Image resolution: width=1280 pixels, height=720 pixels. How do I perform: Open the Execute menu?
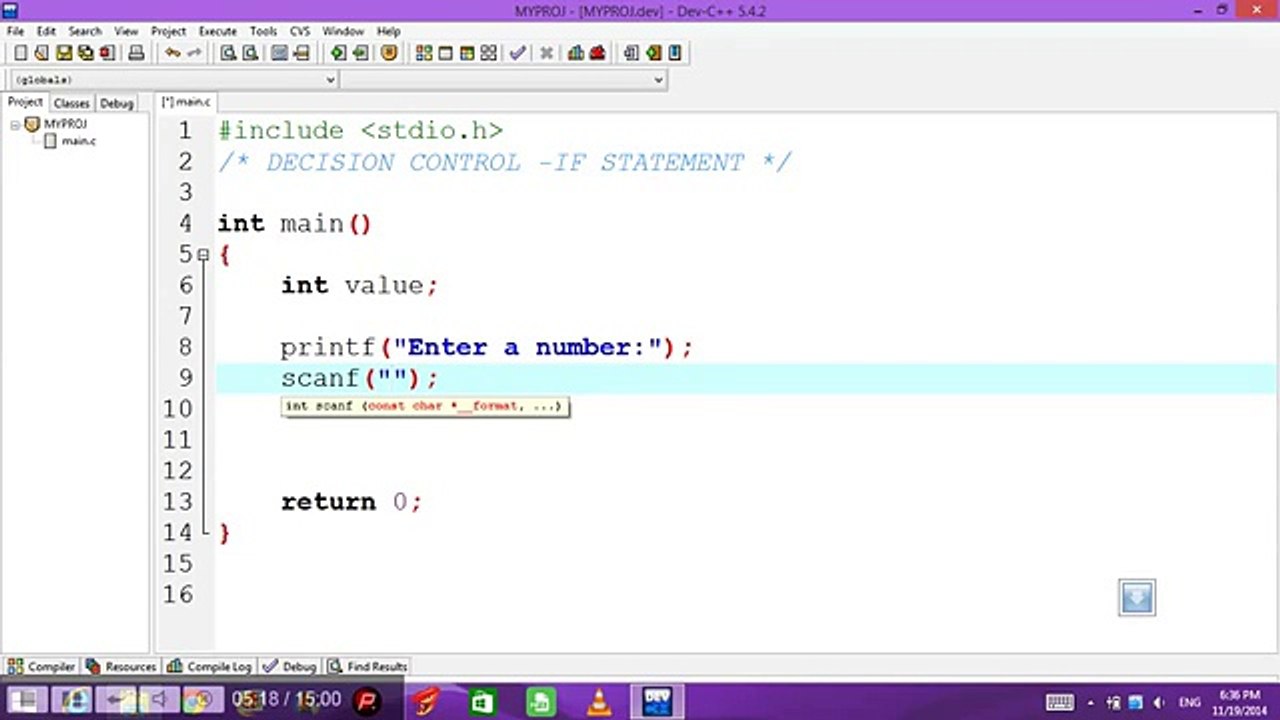(x=218, y=31)
